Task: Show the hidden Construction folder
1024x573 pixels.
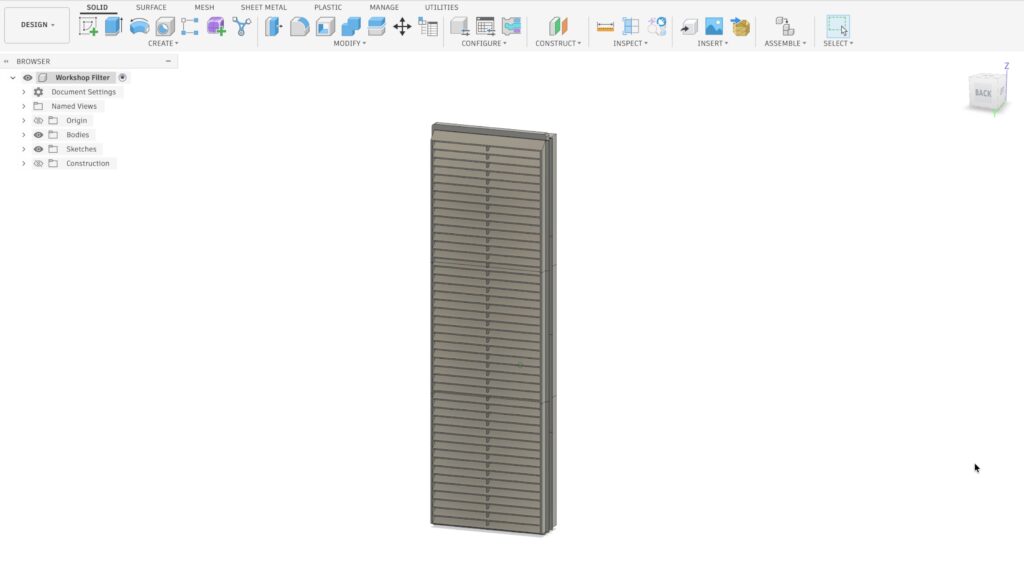Action: pyautogui.click(x=39, y=164)
